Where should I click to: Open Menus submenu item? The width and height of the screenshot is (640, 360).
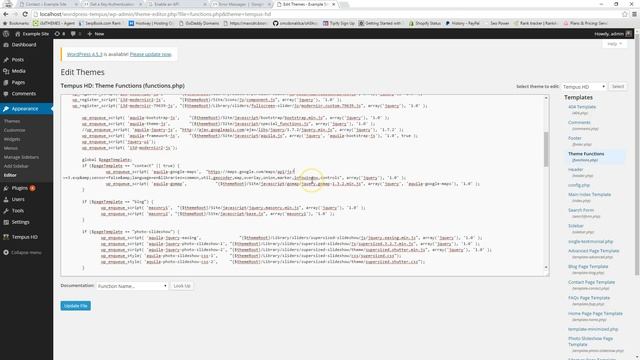[x=11, y=148]
